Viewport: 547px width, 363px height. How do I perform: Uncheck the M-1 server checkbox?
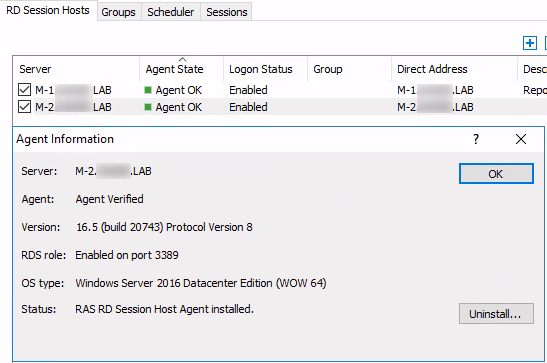[24, 90]
